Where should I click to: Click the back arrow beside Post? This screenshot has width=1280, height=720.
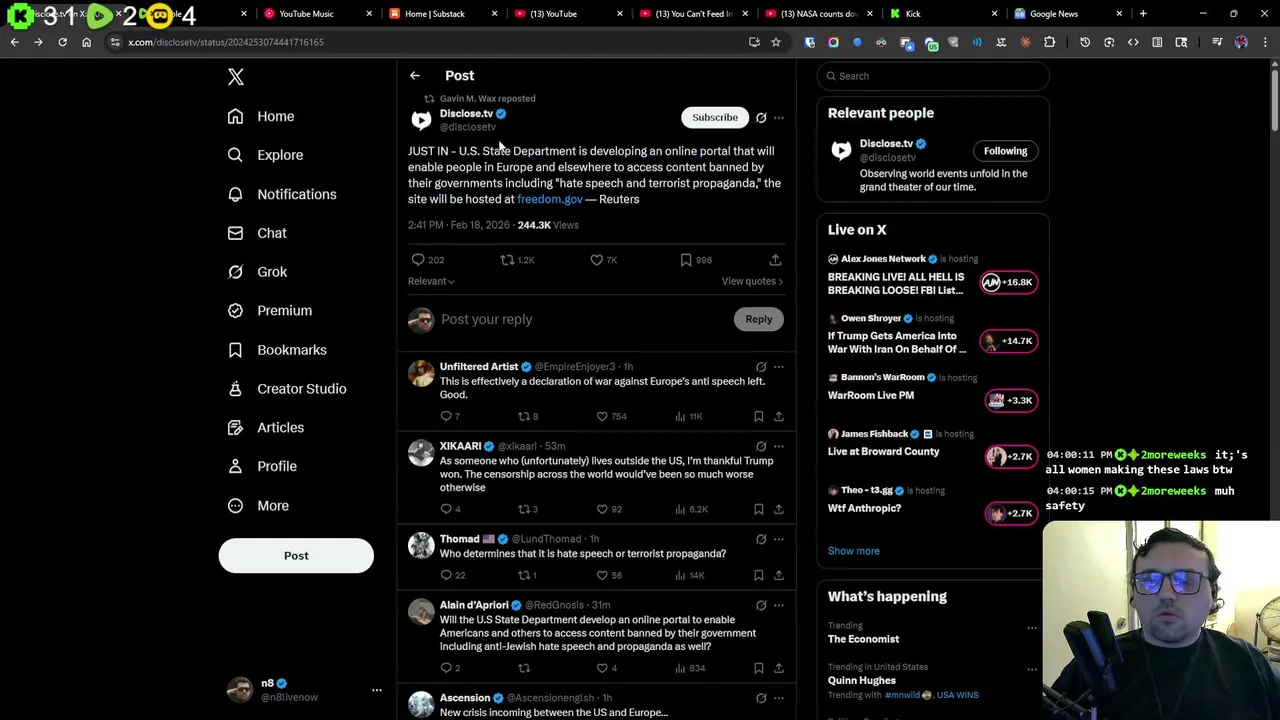[x=414, y=76]
